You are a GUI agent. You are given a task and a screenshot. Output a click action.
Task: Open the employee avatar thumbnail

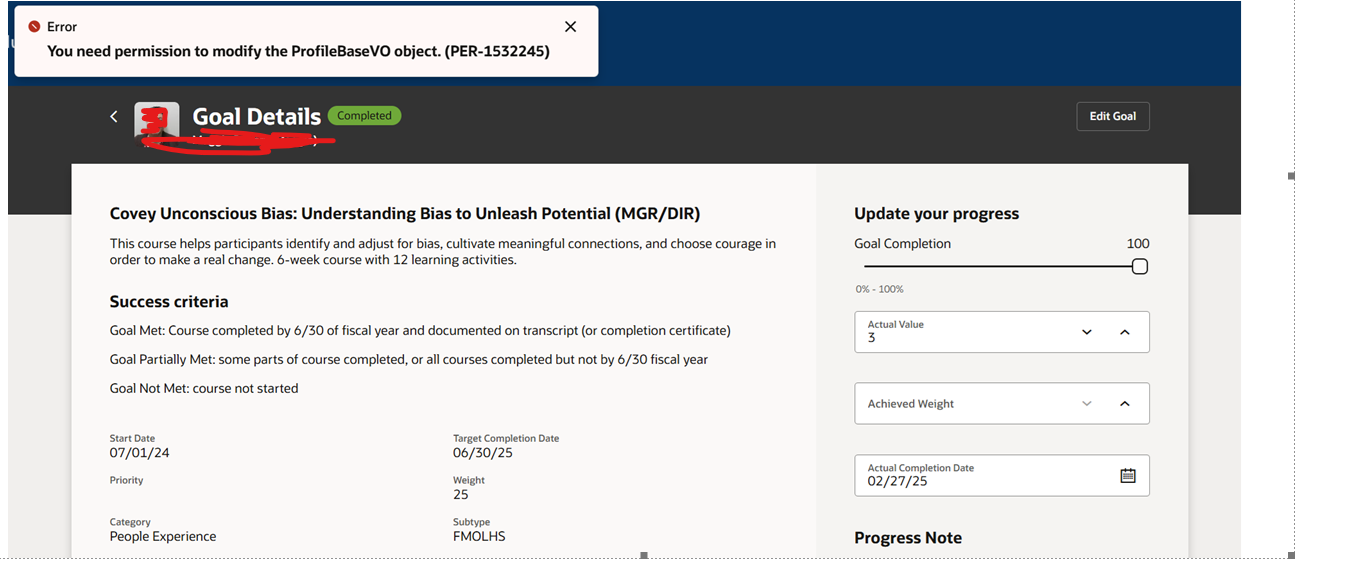[x=157, y=122]
